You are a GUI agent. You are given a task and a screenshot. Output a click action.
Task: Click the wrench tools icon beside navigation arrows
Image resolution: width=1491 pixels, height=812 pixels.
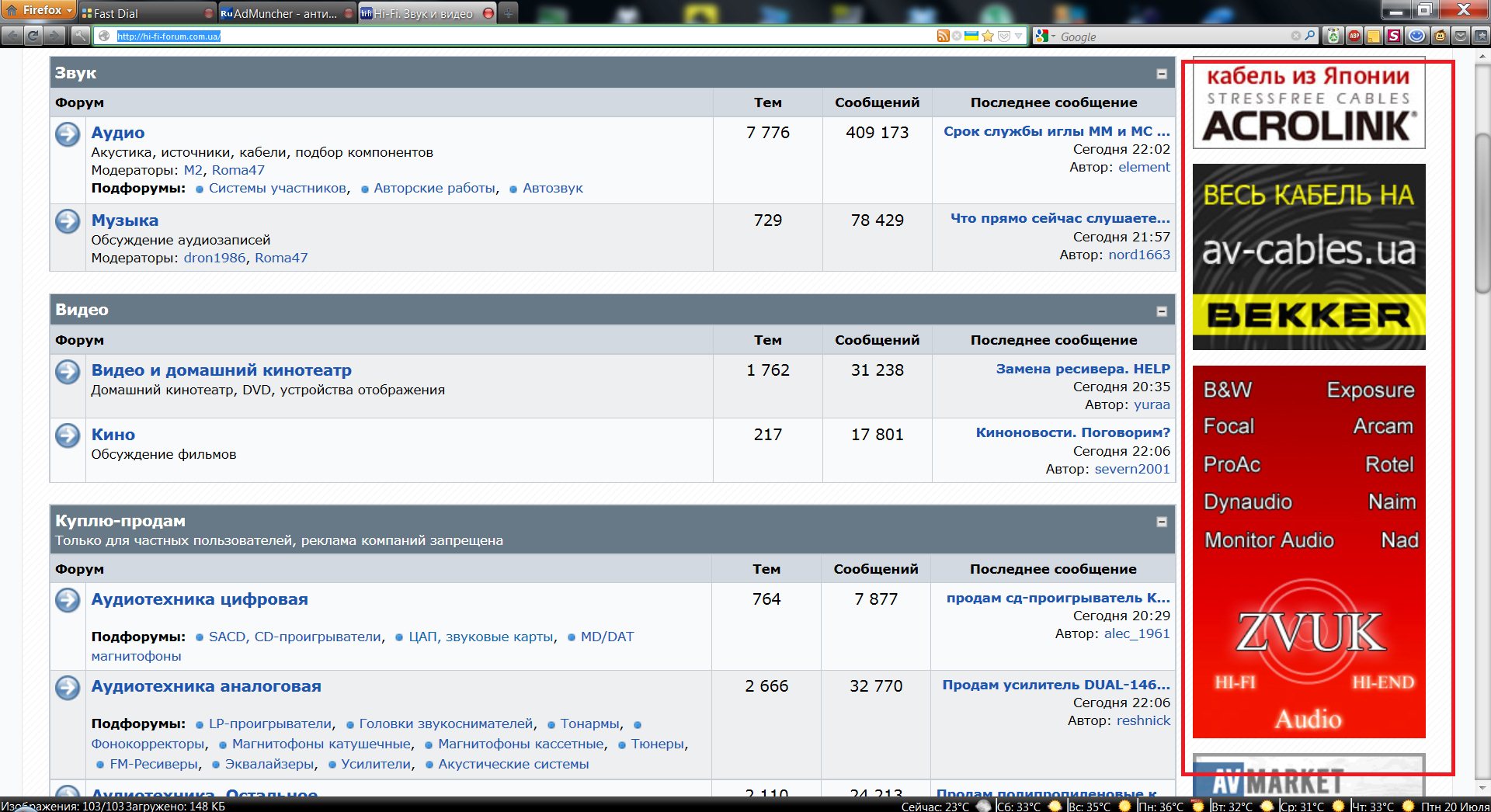point(81,36)
